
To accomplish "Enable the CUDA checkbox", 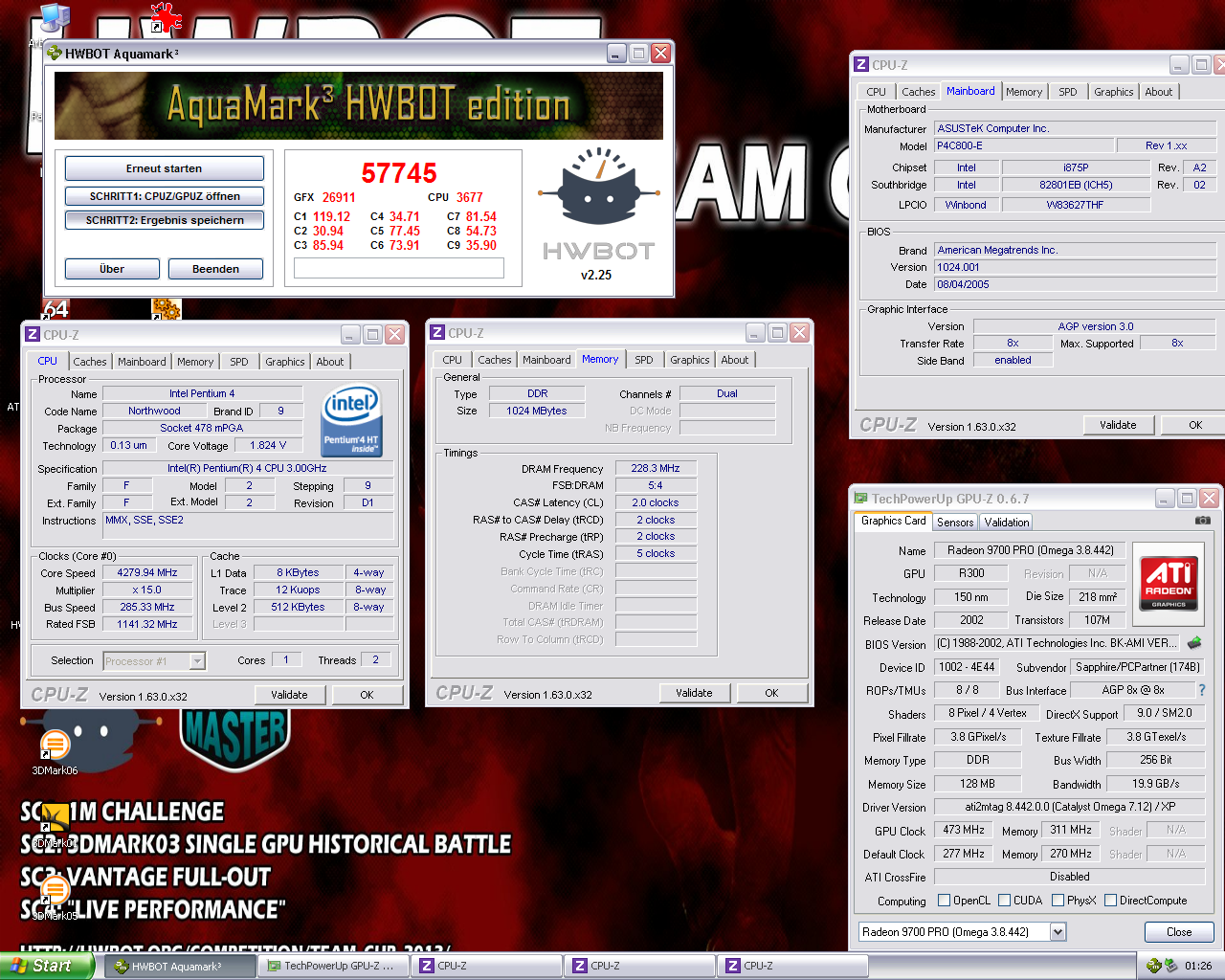I will (x=1005, y=901).
